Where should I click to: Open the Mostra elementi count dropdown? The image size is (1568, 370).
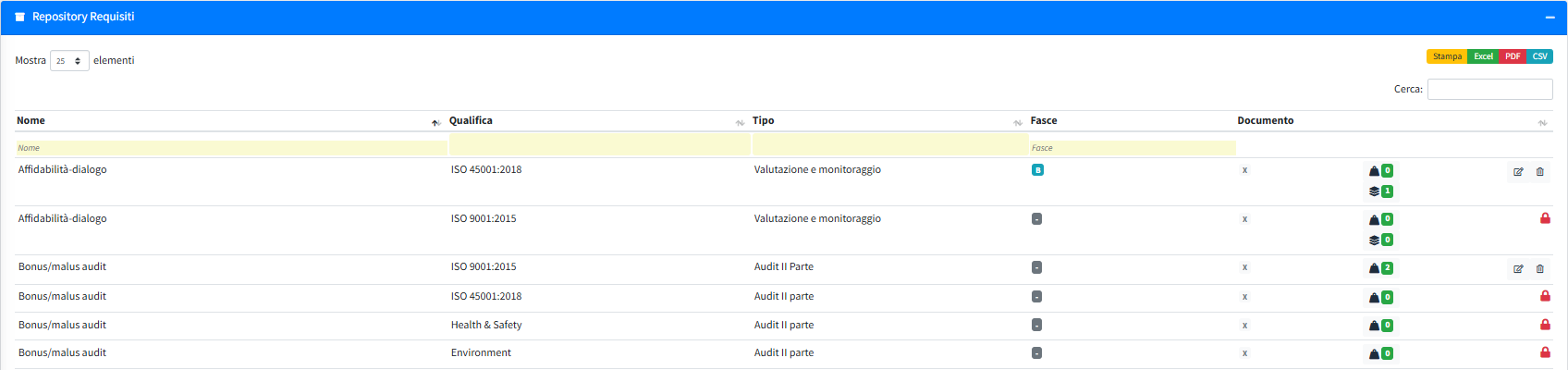pos(69,61)
